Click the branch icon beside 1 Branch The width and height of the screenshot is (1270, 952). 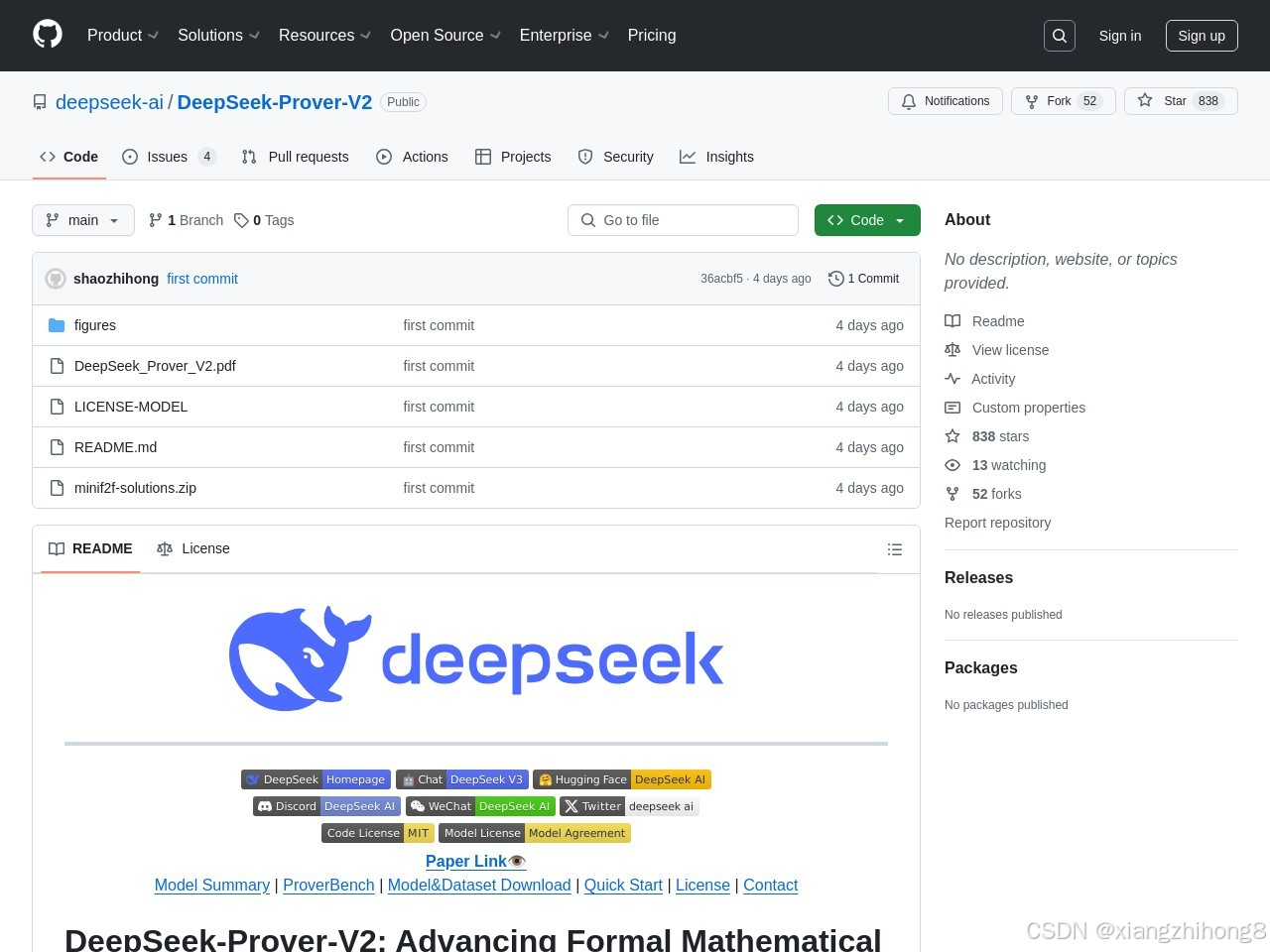pyautogui.click(x=155, y=220)
